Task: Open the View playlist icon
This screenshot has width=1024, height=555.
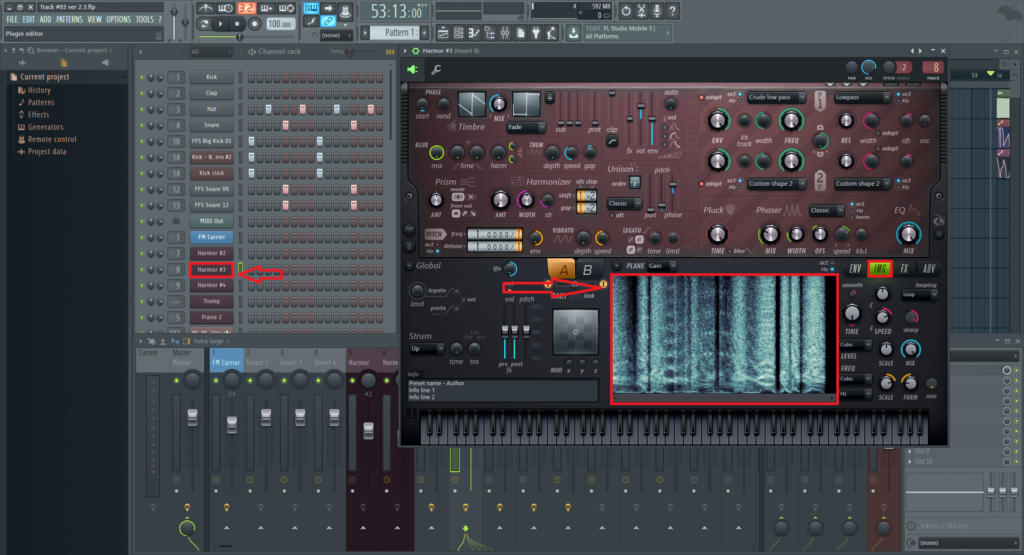Action: point(443,32)
